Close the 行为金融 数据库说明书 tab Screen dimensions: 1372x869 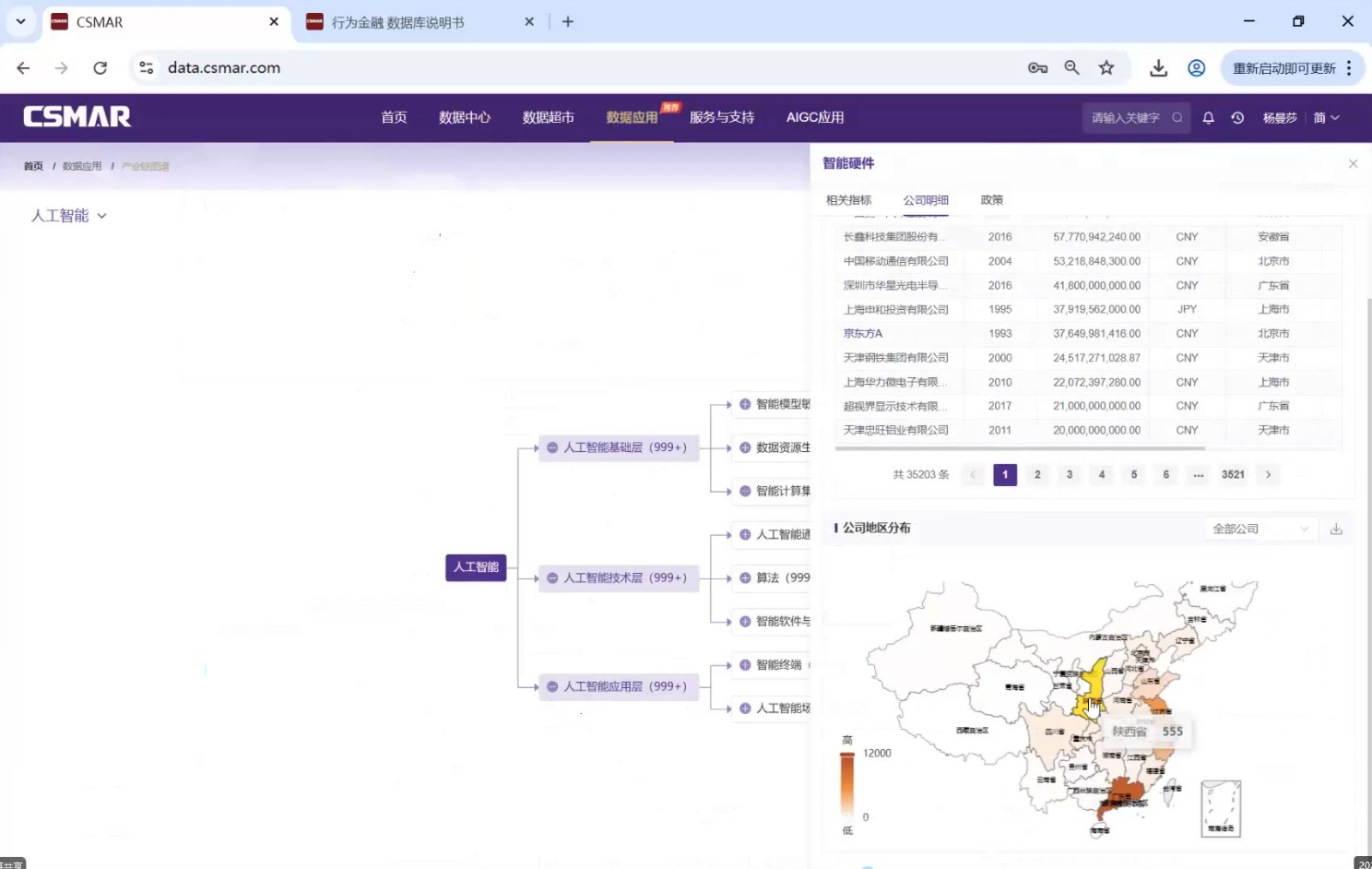click(x=529, y=21)
